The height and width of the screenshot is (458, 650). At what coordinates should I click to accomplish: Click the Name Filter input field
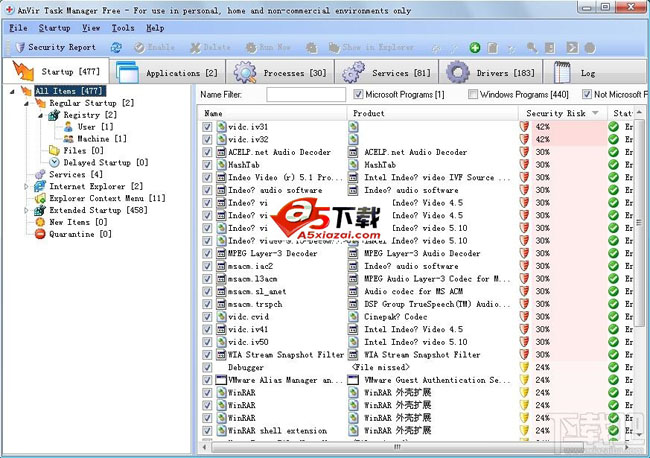tap(306, 95)
